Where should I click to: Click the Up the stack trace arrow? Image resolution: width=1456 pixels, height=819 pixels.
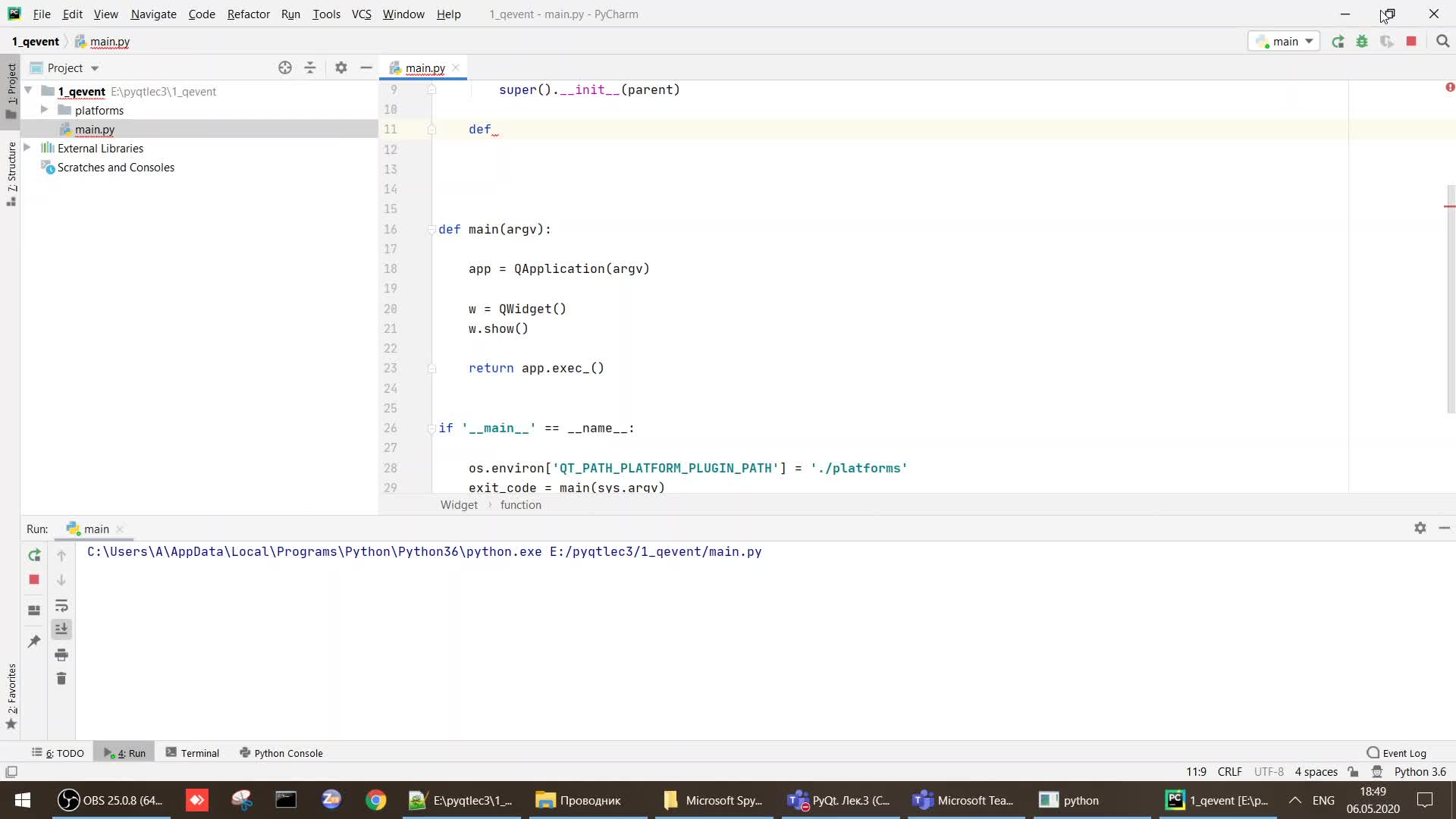pos(61,555)
